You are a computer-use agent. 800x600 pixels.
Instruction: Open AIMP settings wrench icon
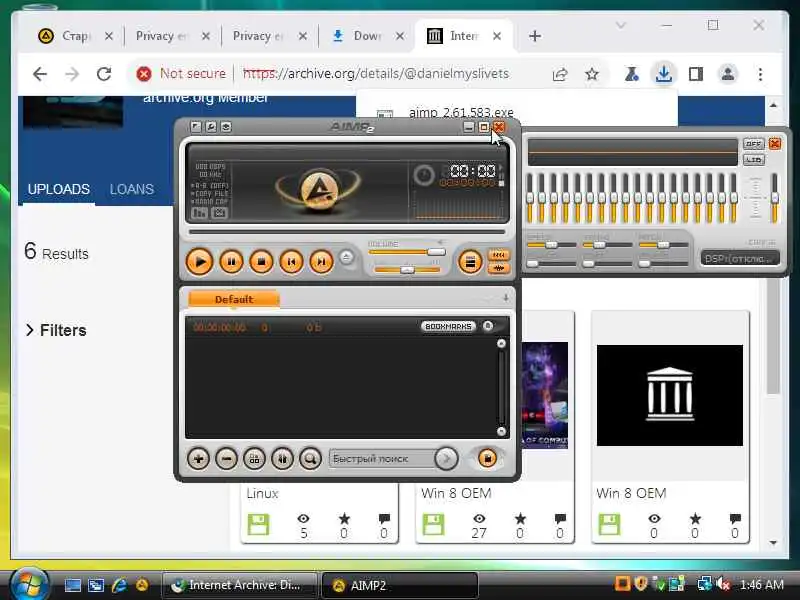click(211, 127)
